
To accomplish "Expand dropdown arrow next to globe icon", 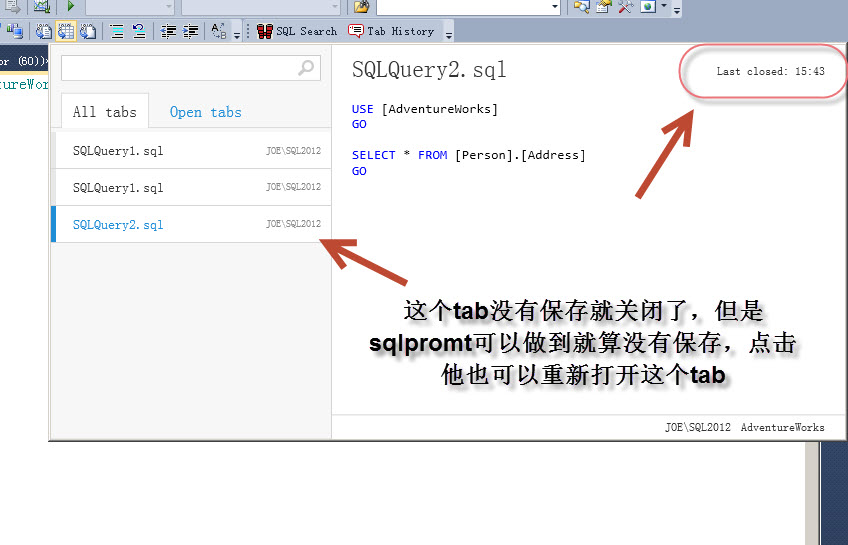I will [664, 6].
